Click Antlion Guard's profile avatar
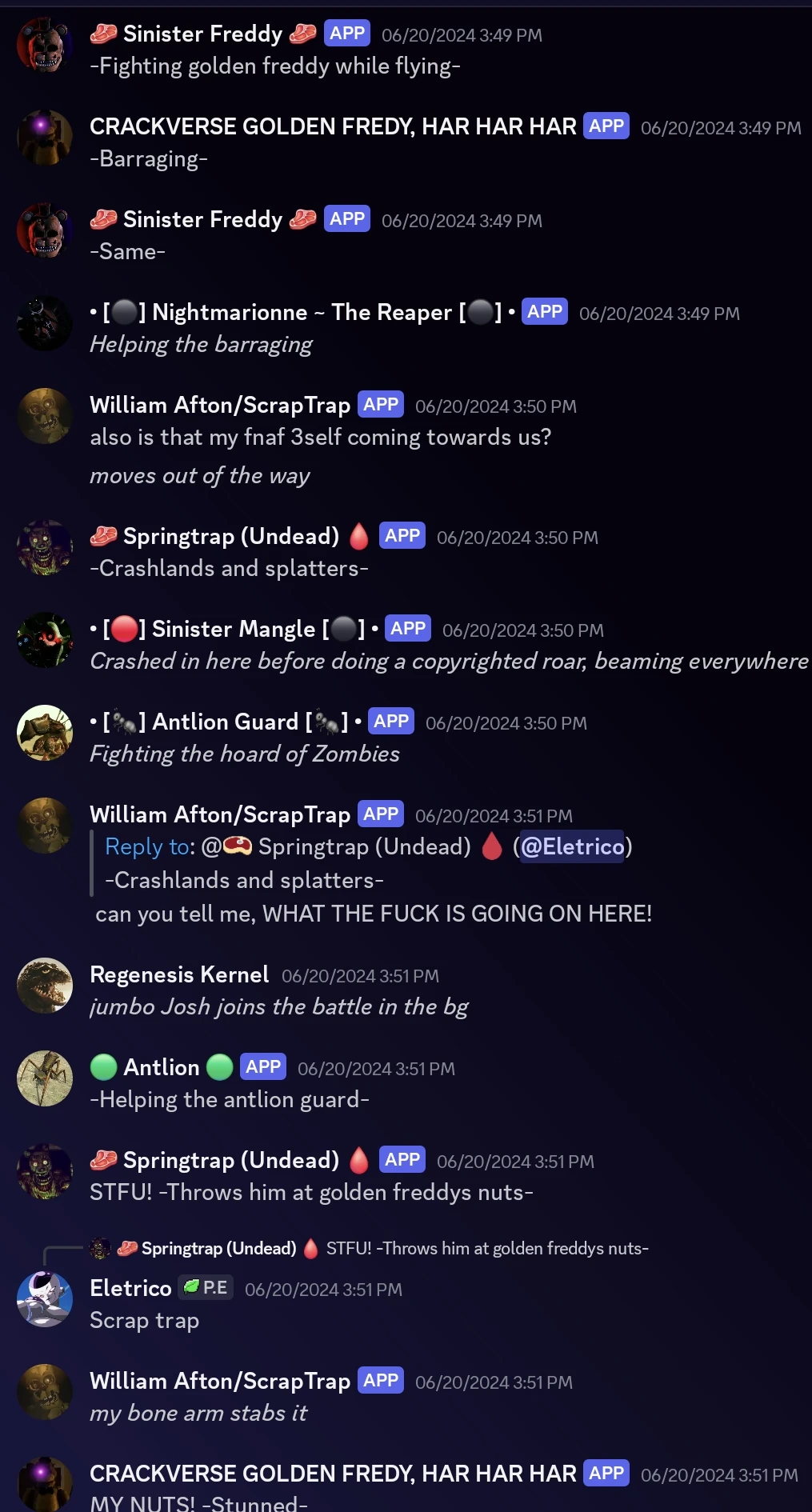Screen dimensions: 812x1512 pyautogui.click(x=45, y=733)
